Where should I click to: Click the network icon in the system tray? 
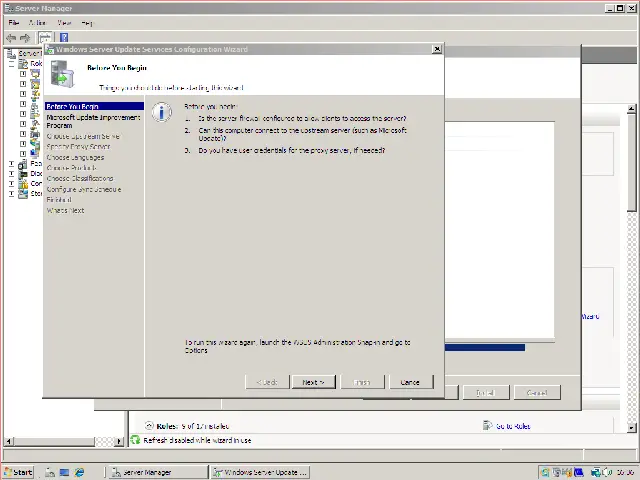[x=596, y=472]
